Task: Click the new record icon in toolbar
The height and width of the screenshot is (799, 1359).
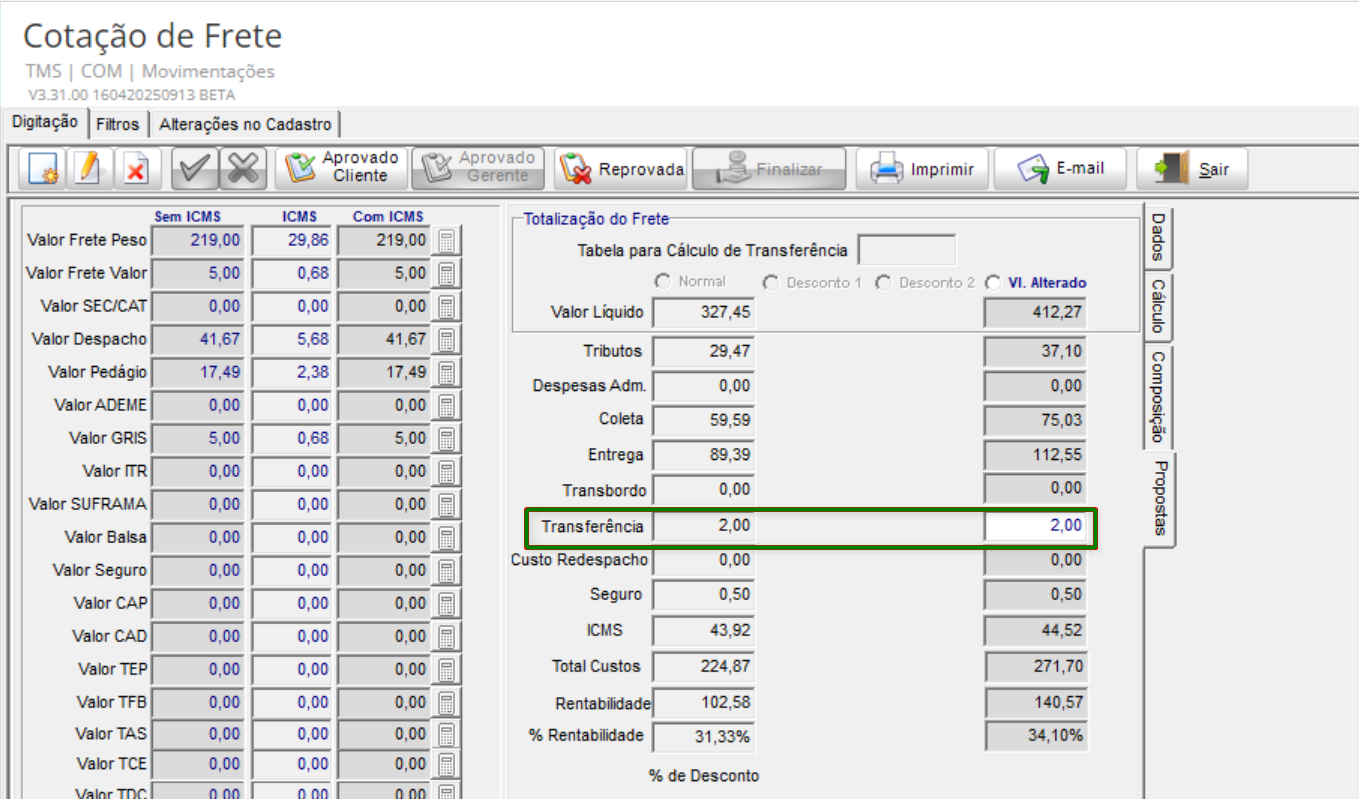Action: [x=43, y=169]
